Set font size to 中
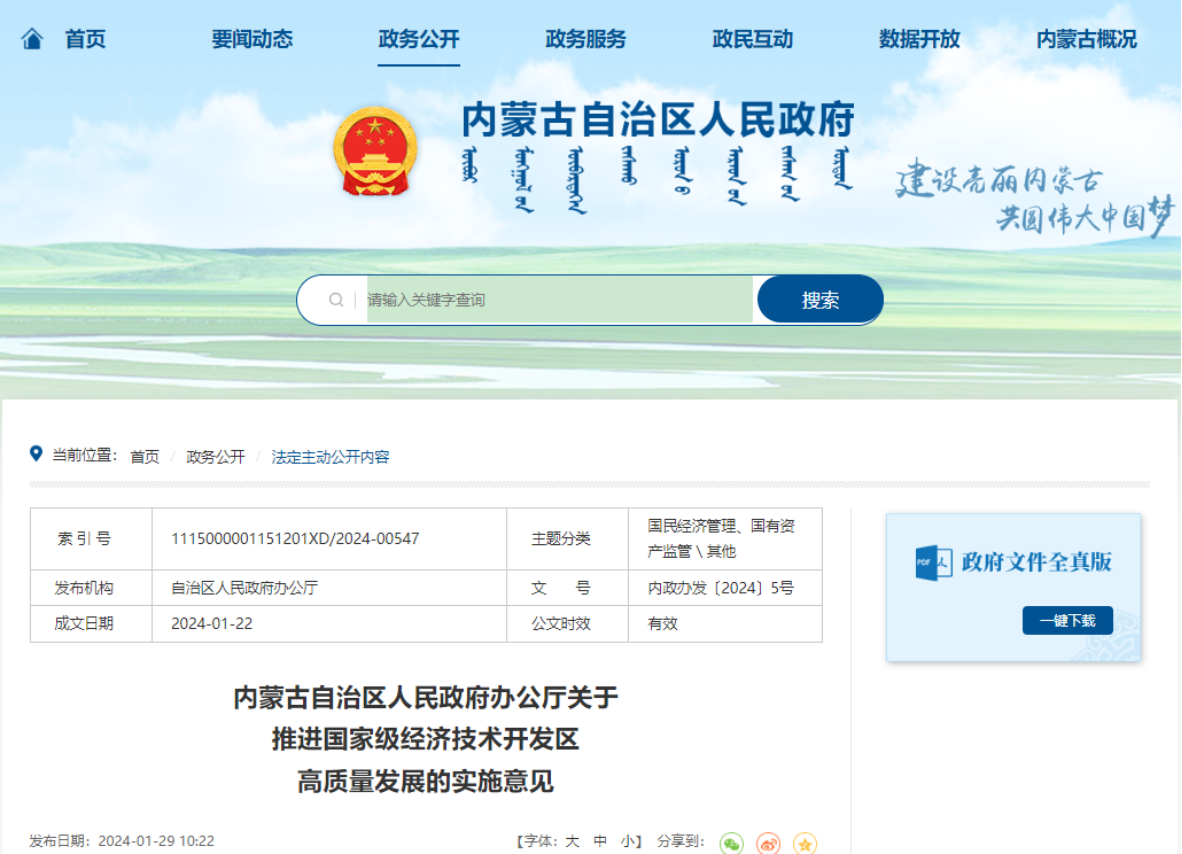The image size is (1182, 854). (600, 841)
